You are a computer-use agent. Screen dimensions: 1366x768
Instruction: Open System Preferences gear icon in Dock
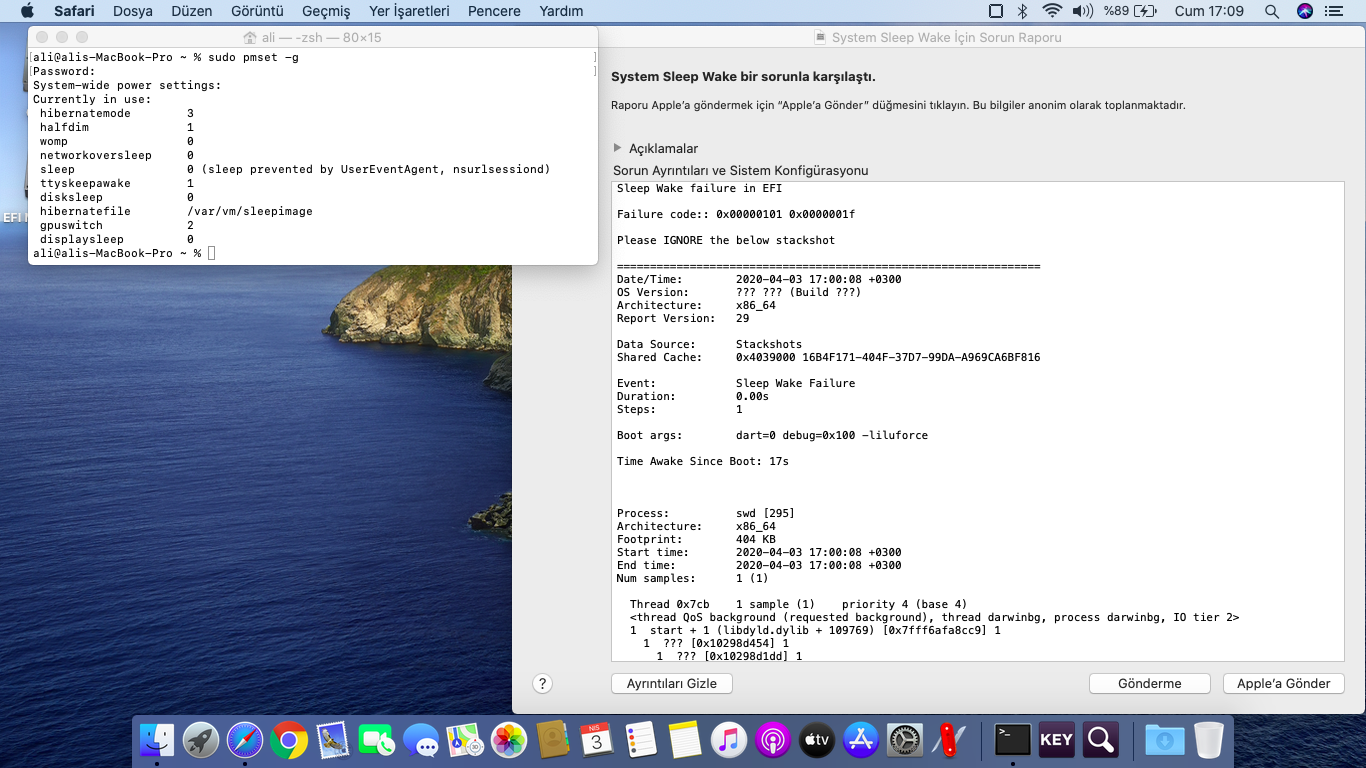pyautogui.click(x=906, y=740)
